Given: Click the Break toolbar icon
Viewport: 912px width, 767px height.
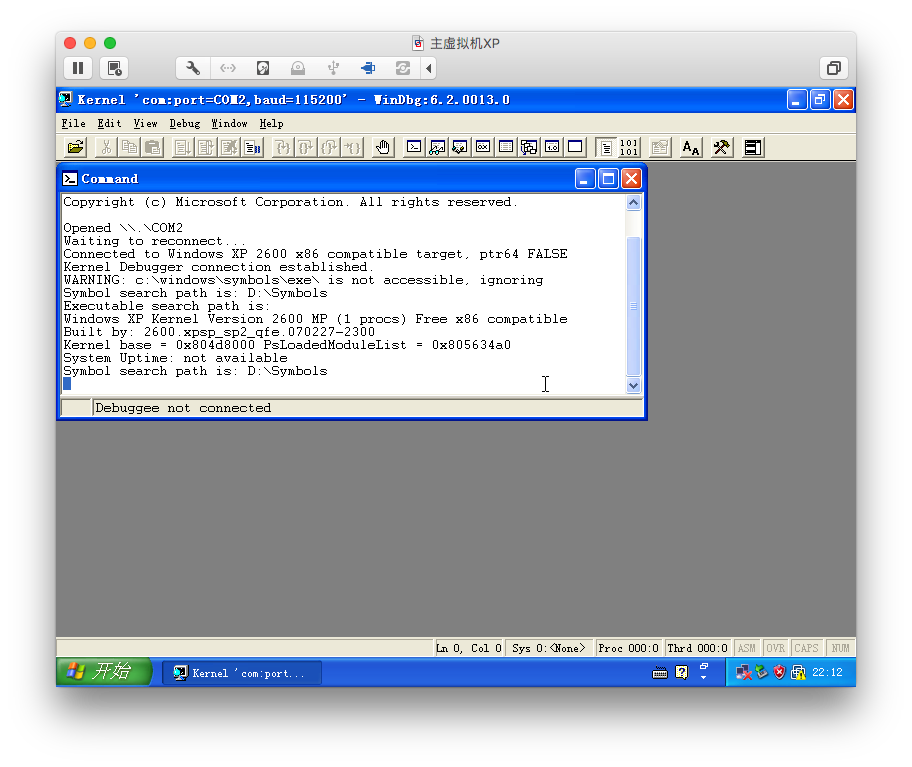Looking at the screenshot, I should (252, 148).
